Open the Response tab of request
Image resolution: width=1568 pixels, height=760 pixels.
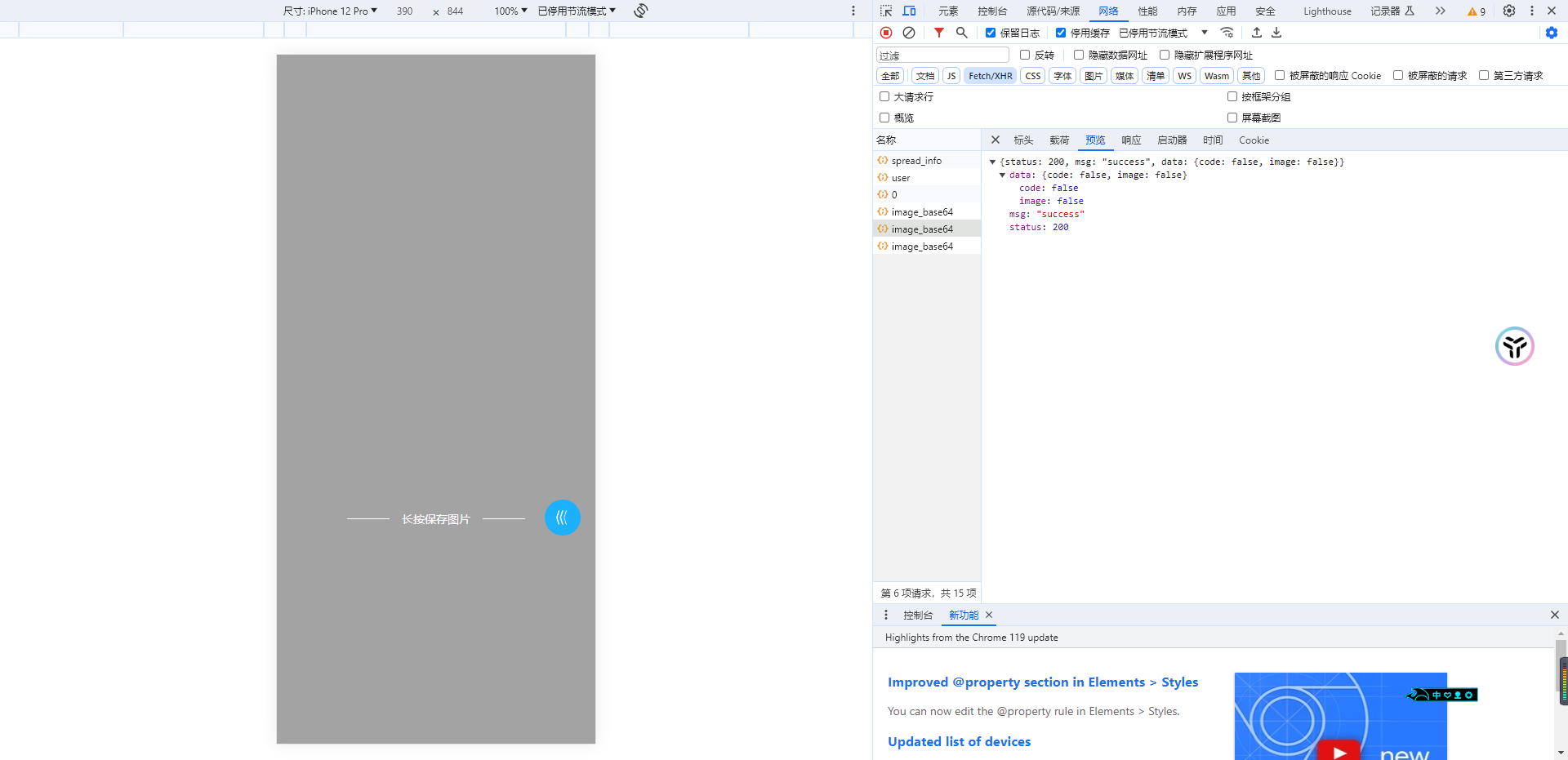1131,140
